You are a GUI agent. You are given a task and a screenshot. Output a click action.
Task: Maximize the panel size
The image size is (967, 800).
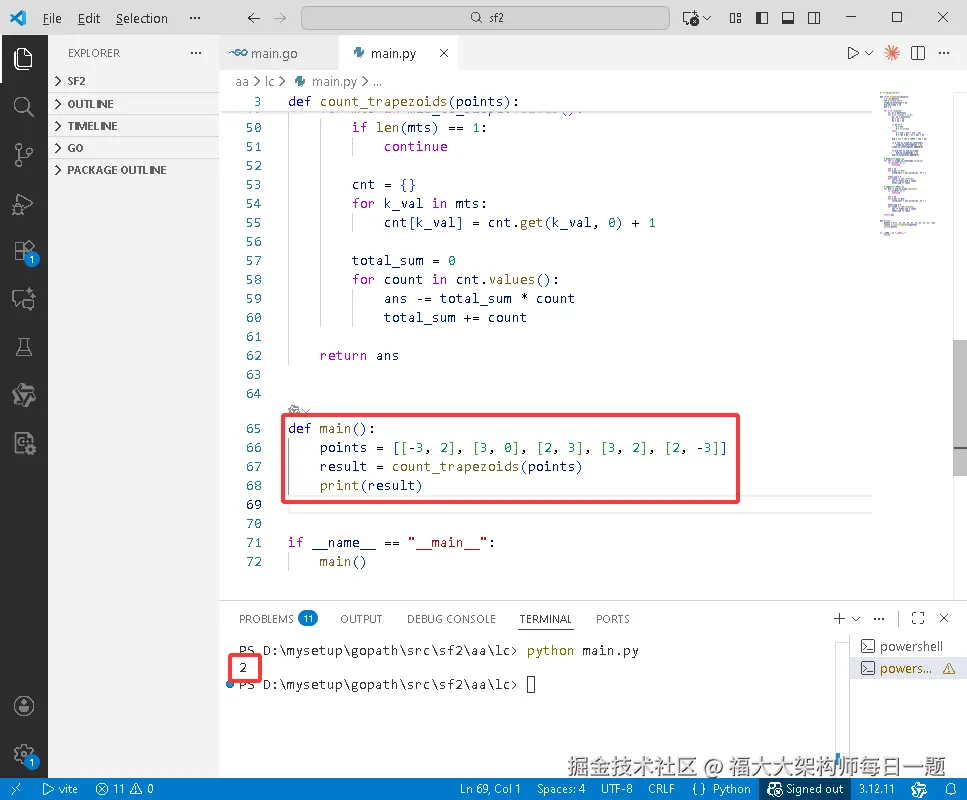(x=918, y=618)
